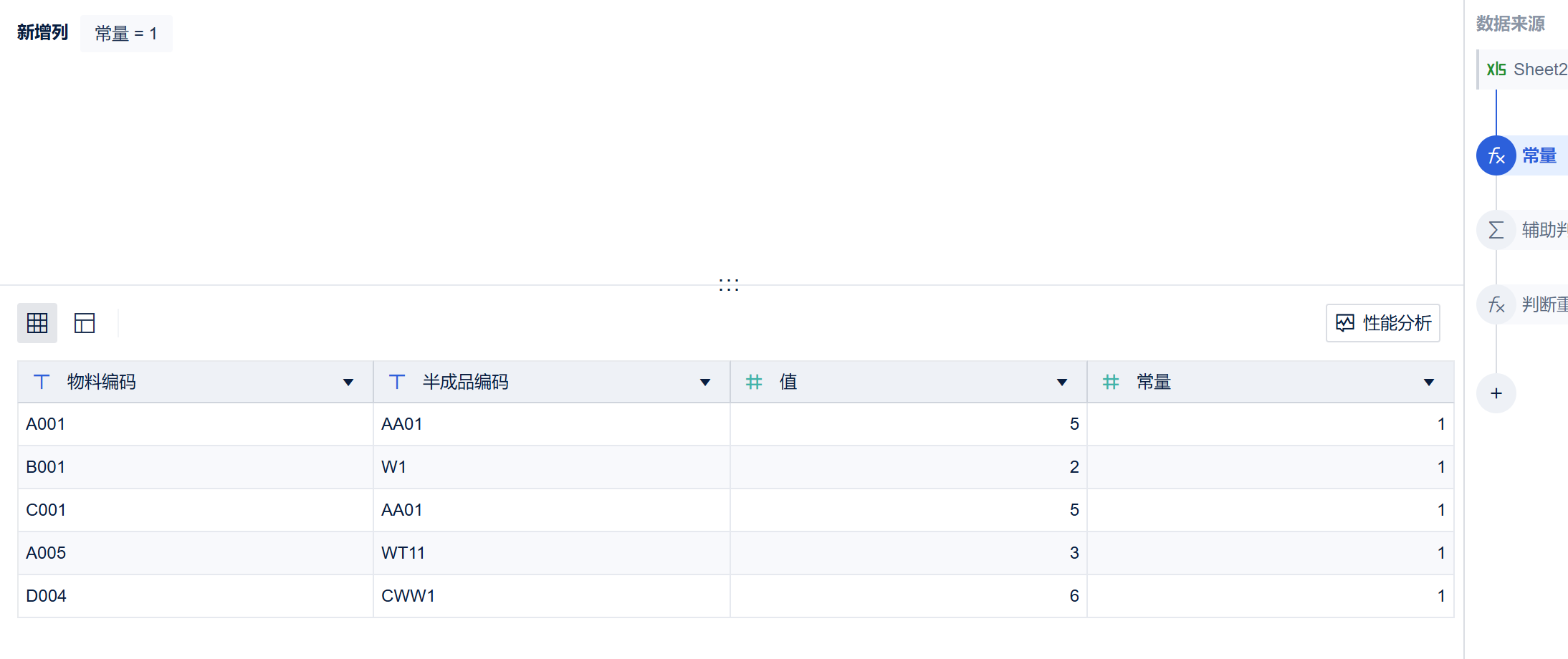Screen dimensions: 1568x659
Task: Click the text type icon of 半成品编码
Action: (397, 382)
